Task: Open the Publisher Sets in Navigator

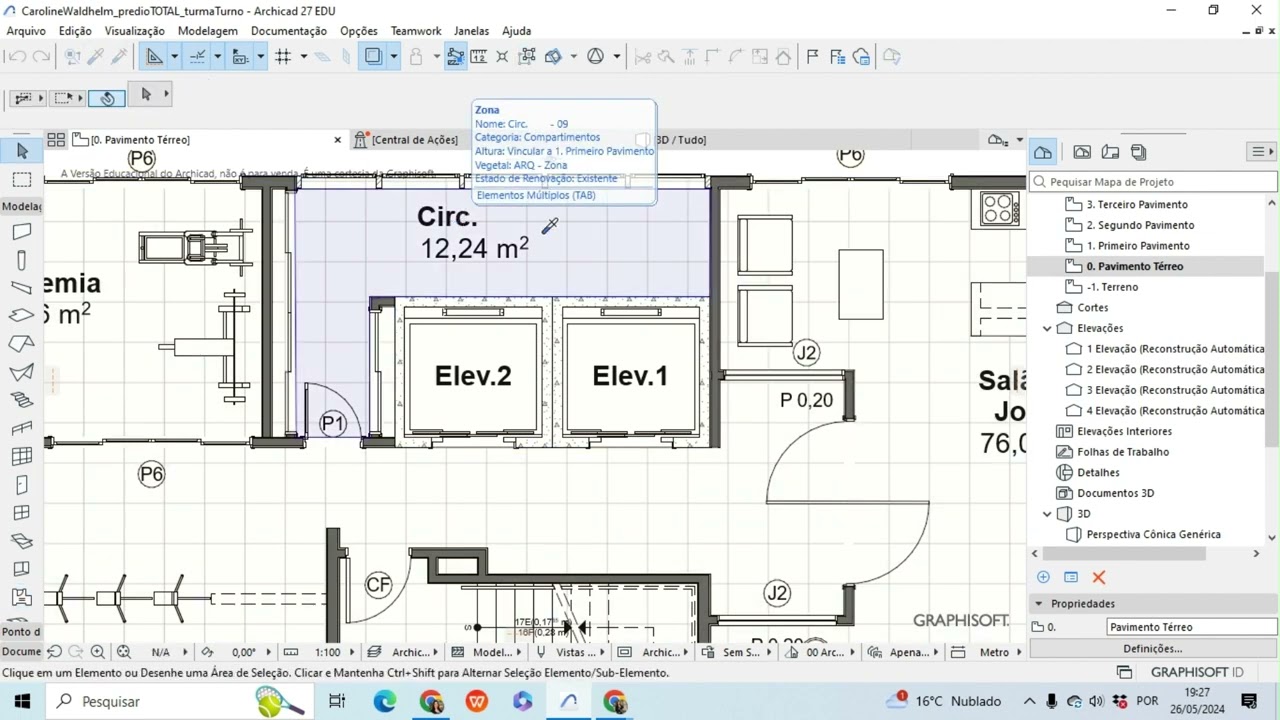Action: coord(1138,152)
